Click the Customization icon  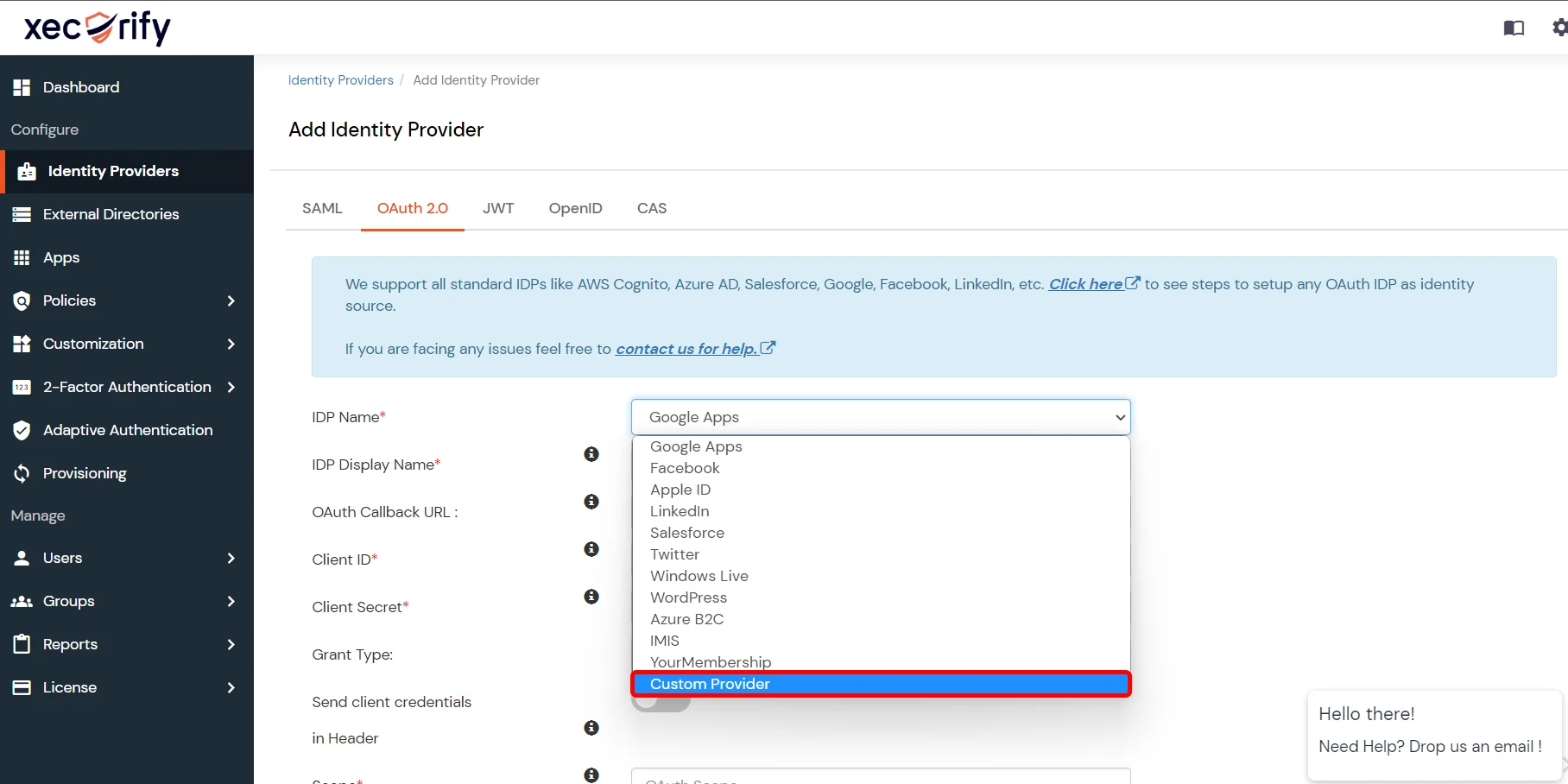point(22,344)
